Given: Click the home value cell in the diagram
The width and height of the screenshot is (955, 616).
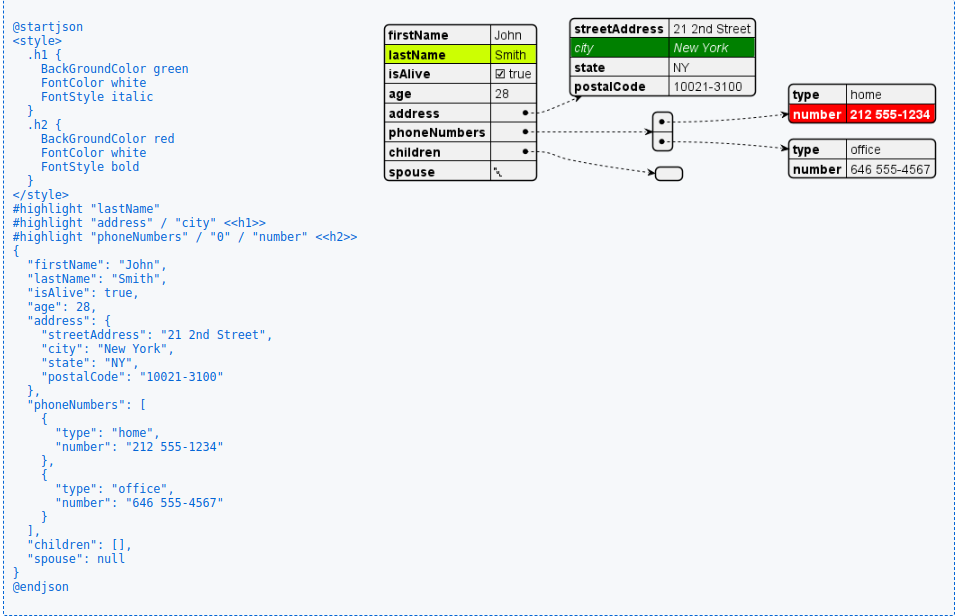Looking at the screenshot, I should 890,95.
